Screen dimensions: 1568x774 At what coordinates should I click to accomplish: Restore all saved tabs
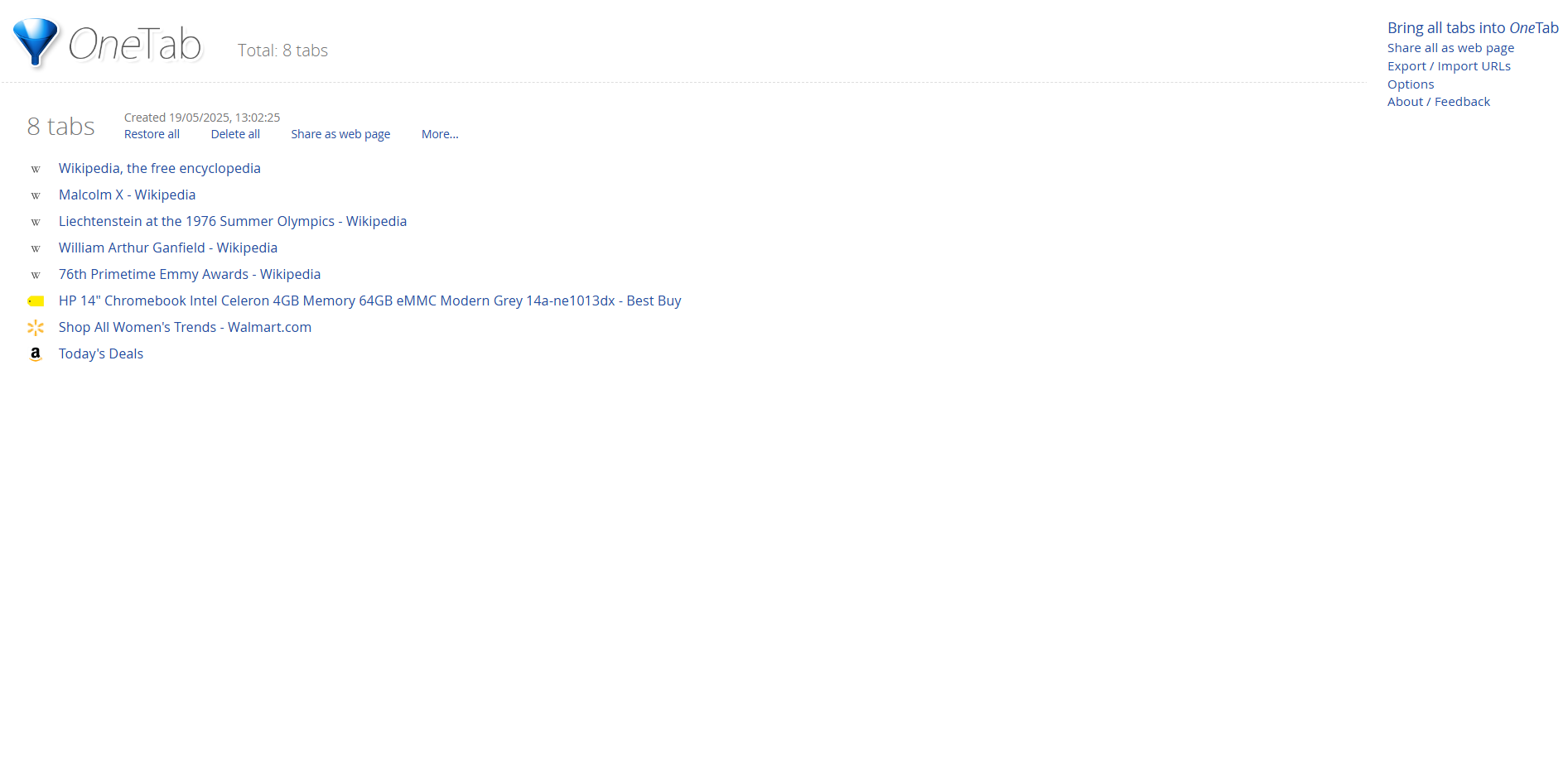152,133
